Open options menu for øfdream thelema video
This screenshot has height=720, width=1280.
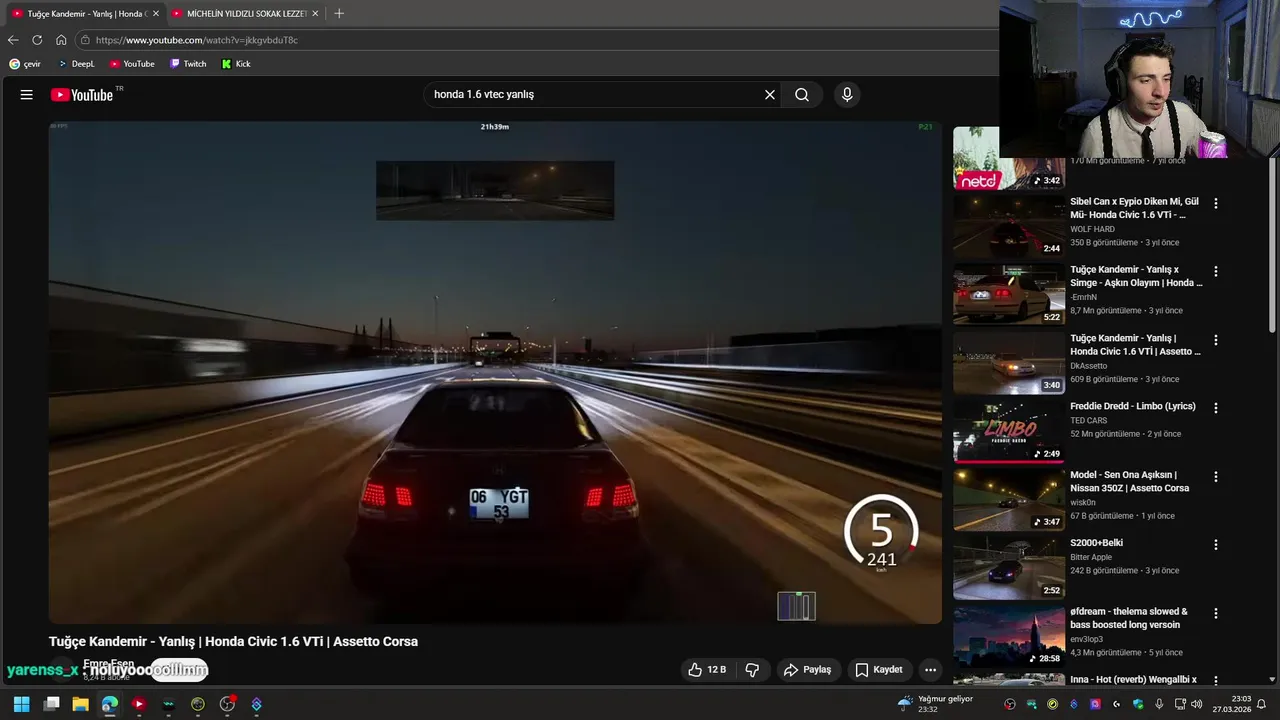click(x=1216, y=613)
